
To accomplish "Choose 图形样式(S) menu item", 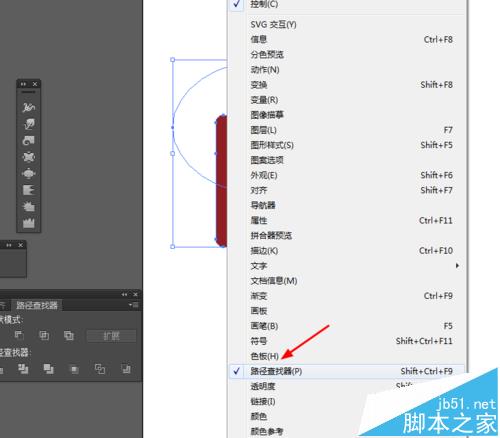I will coord(347,145).
